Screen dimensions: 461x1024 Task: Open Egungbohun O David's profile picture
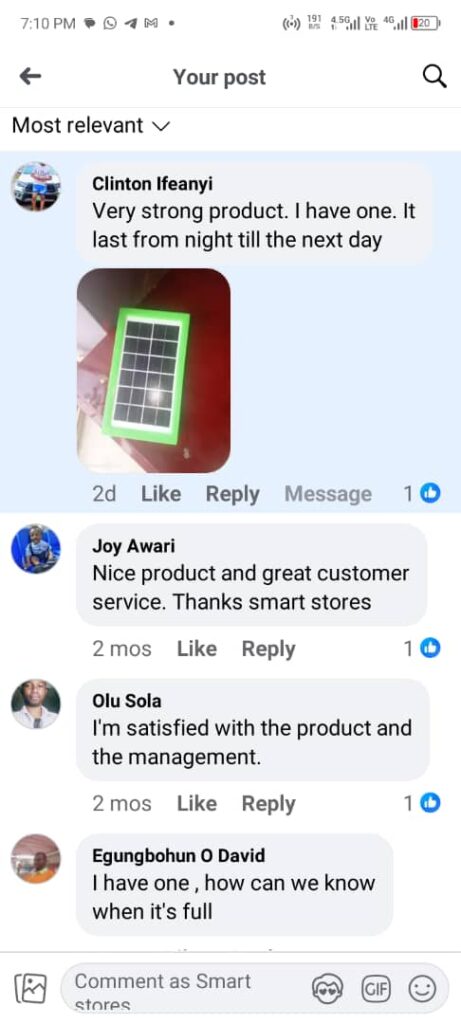(36, 858)
